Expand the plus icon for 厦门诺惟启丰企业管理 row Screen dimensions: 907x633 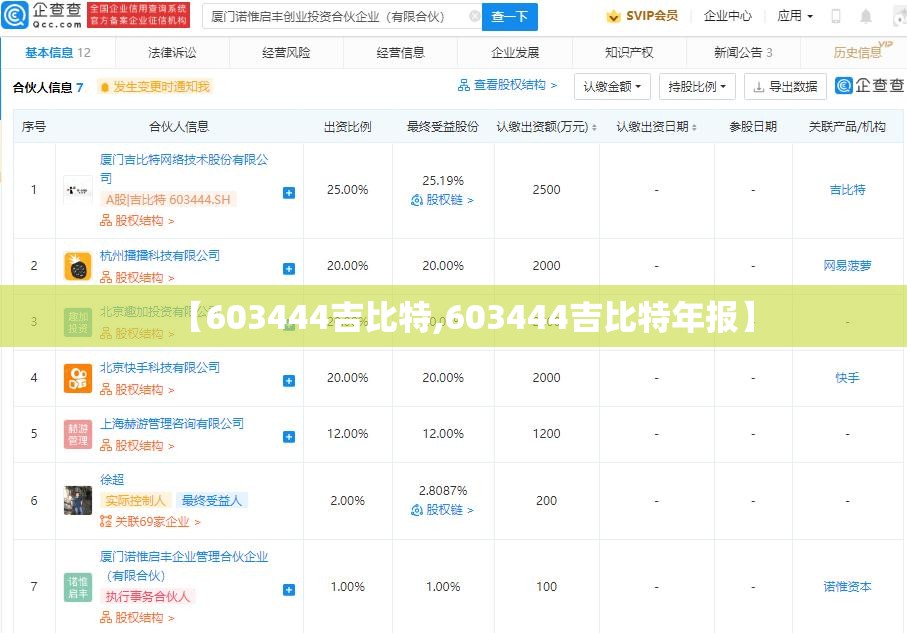click(x=289, y=590)
